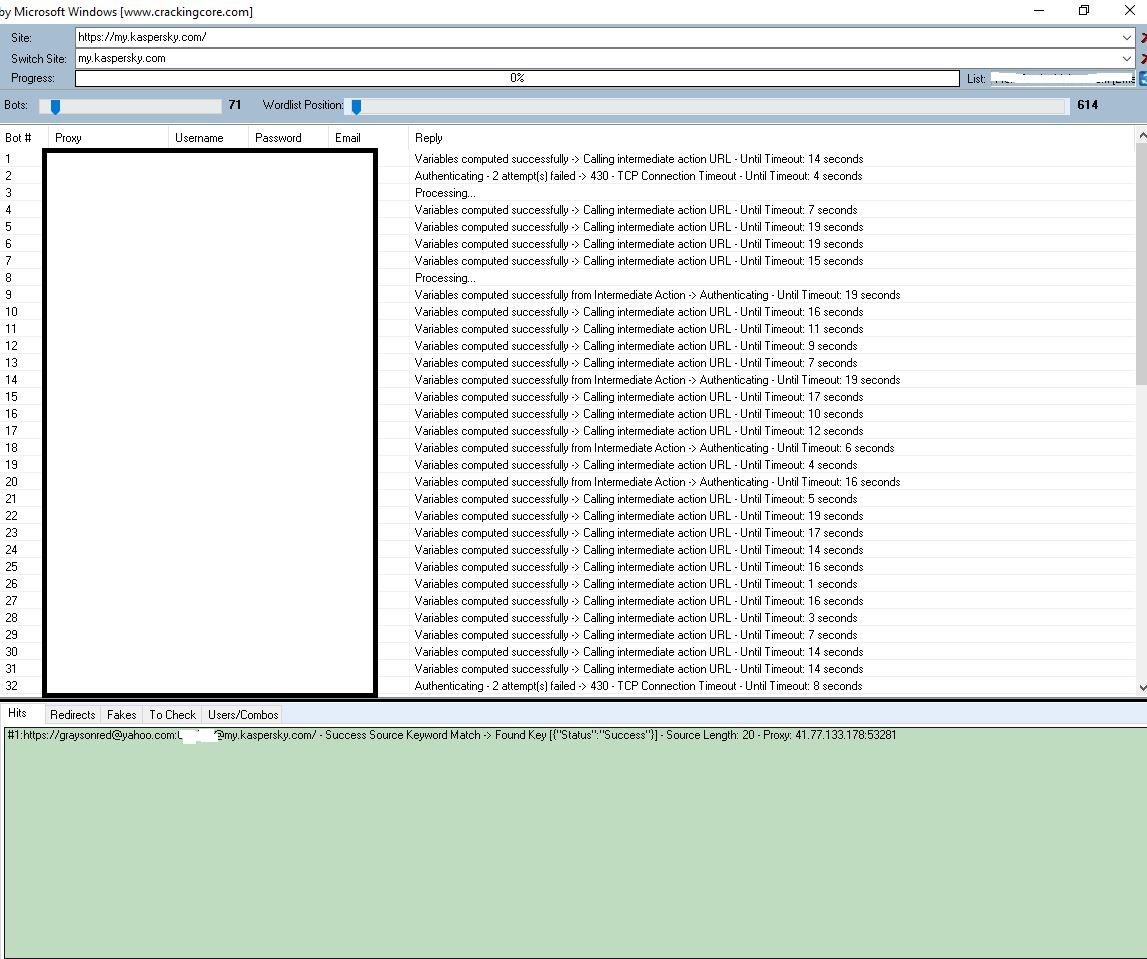1147x959 pixels.
Task: Click the Bot # column header
Action: coord(18,138)
